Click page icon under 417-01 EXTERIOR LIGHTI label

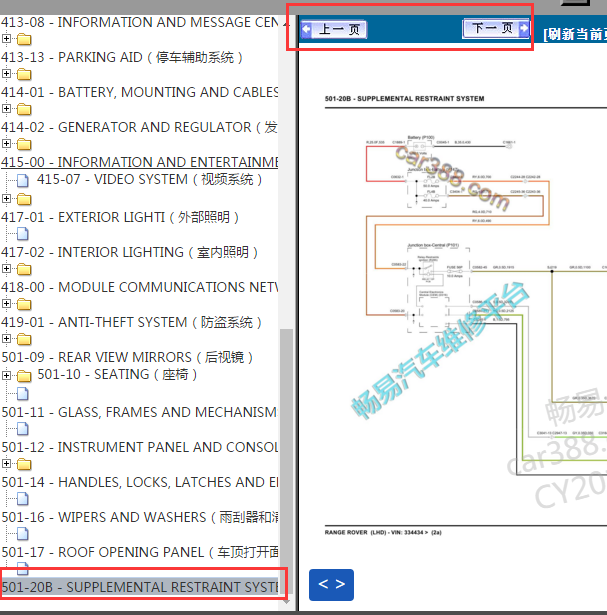(23, 234)
